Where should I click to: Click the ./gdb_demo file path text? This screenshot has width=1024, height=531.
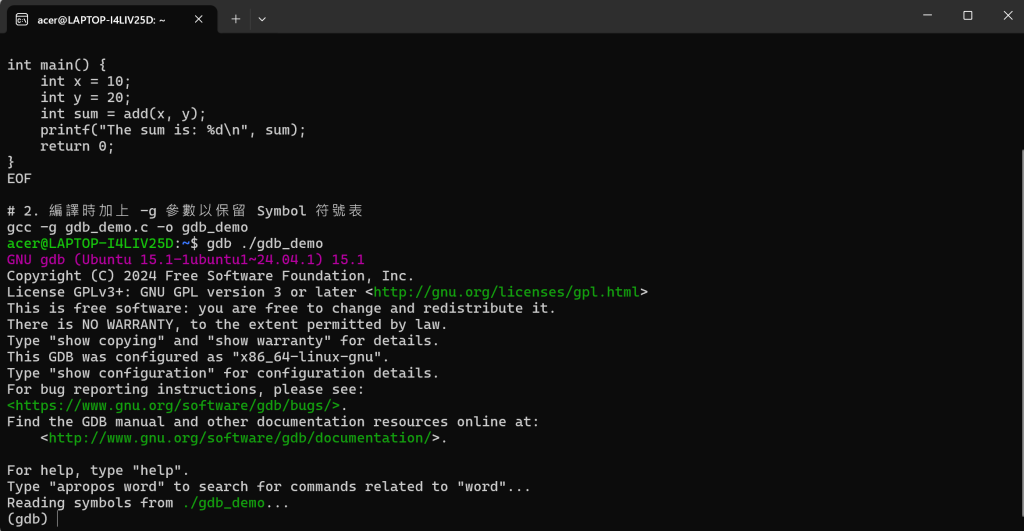(224, 503)
